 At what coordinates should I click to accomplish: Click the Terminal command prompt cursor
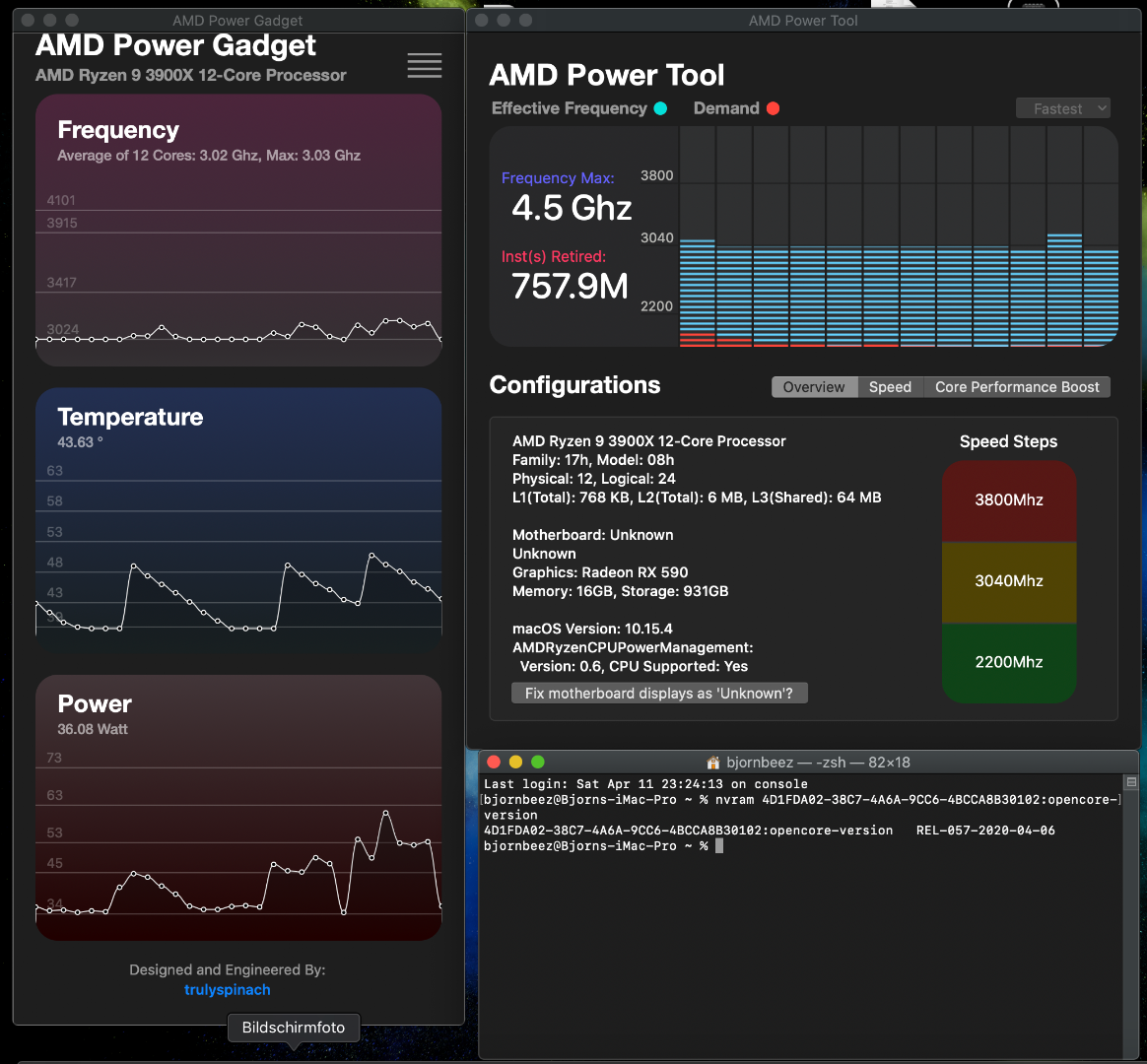[x=719, y=846]
